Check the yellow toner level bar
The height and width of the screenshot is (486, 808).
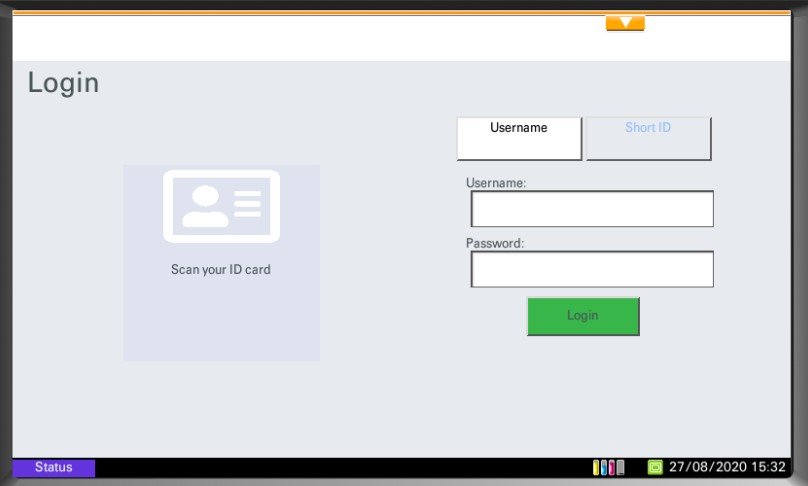point(596,467)
